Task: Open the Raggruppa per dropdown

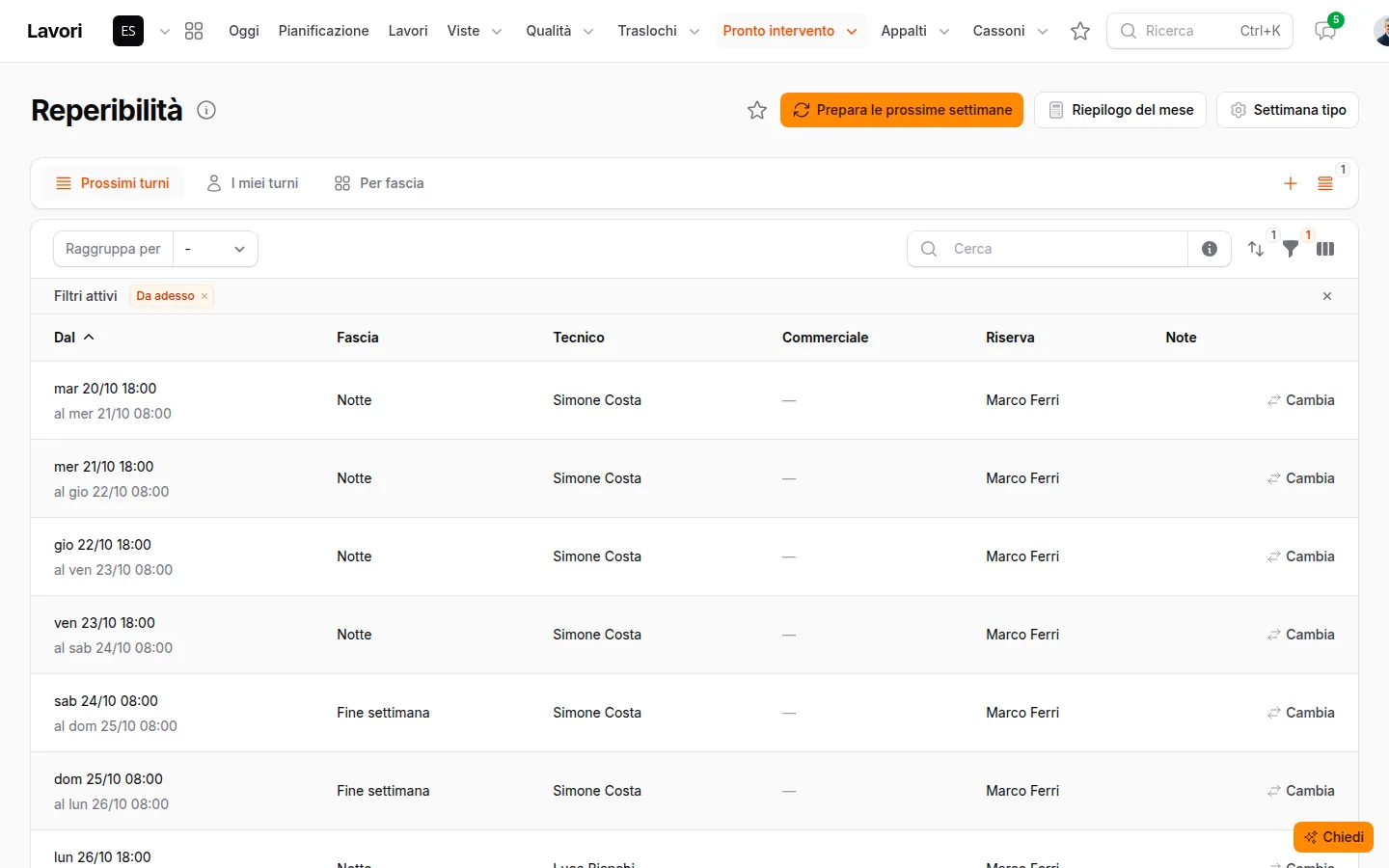Action: click(x=215, y=249)
